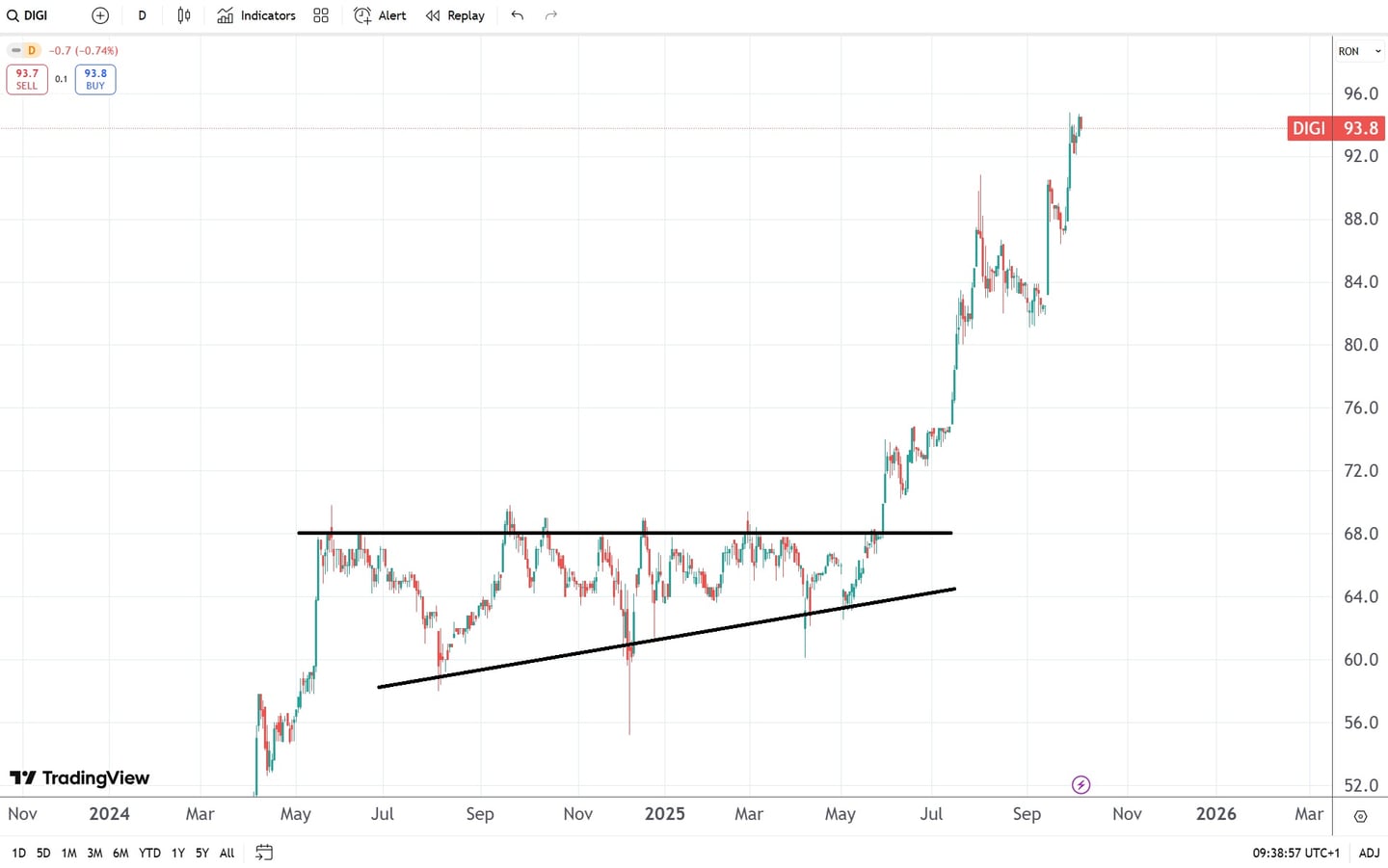
Task: Open the candlestick chart type selector
Action: point(184,15)
